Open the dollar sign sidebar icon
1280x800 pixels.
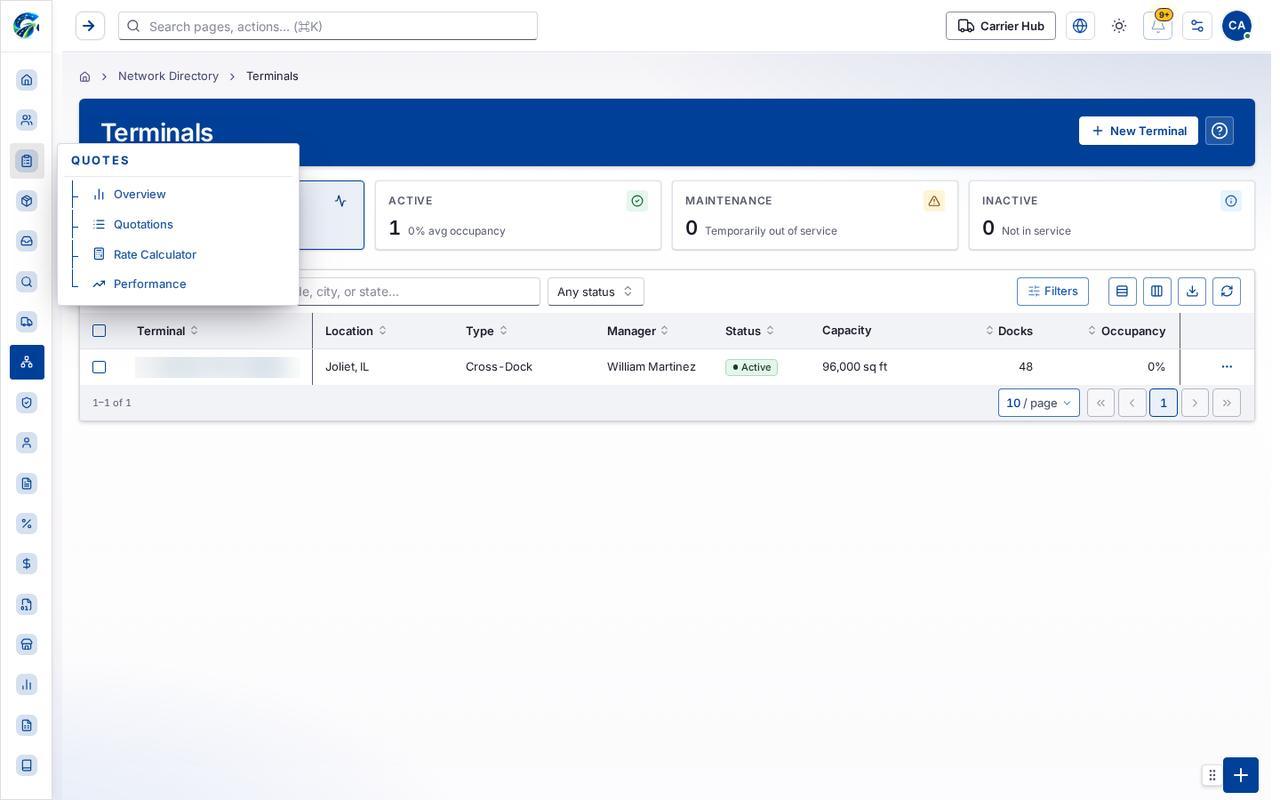[x=27, y=564]
